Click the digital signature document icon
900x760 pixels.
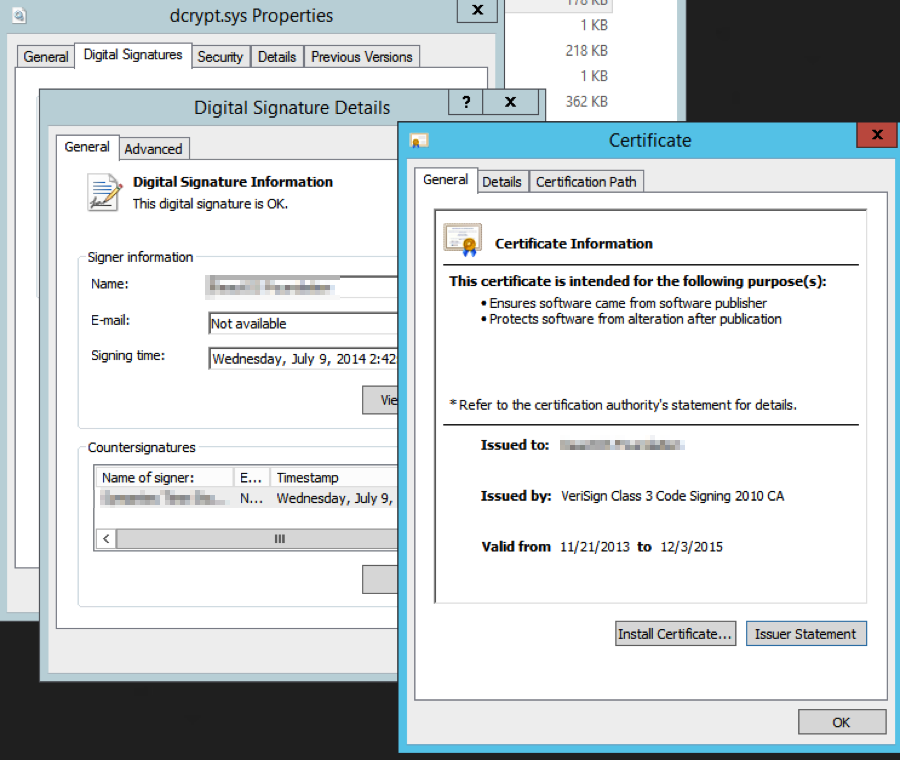point(105,191)
